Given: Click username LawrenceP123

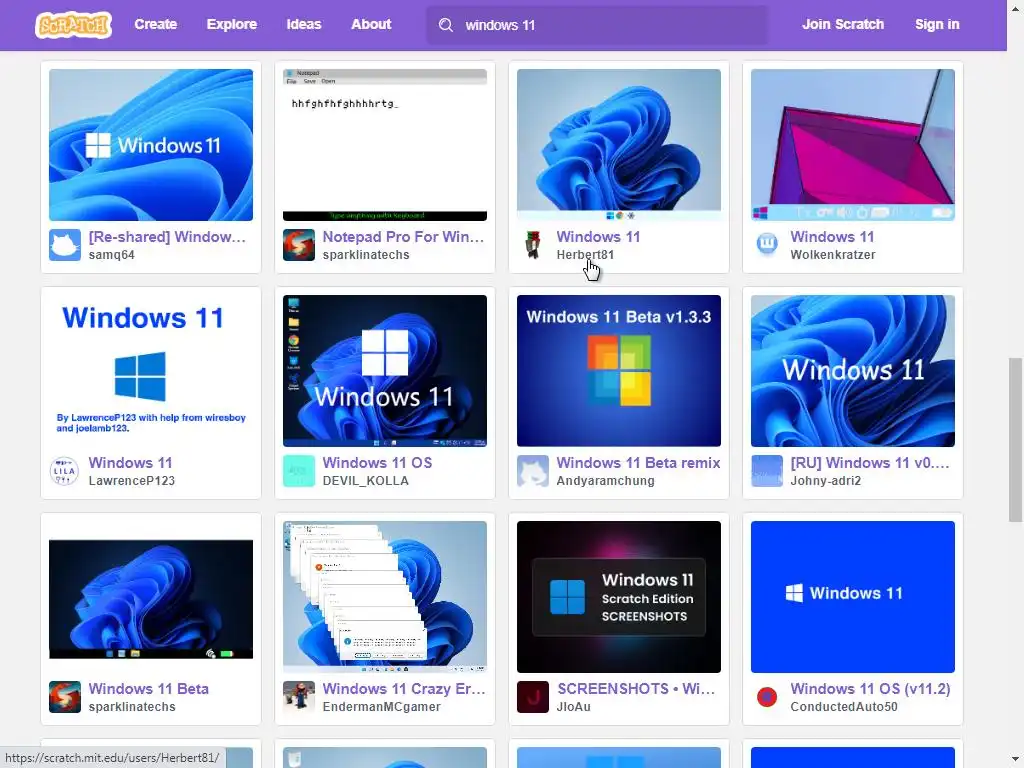Looking at the screenshot, I should coord(131,481).
